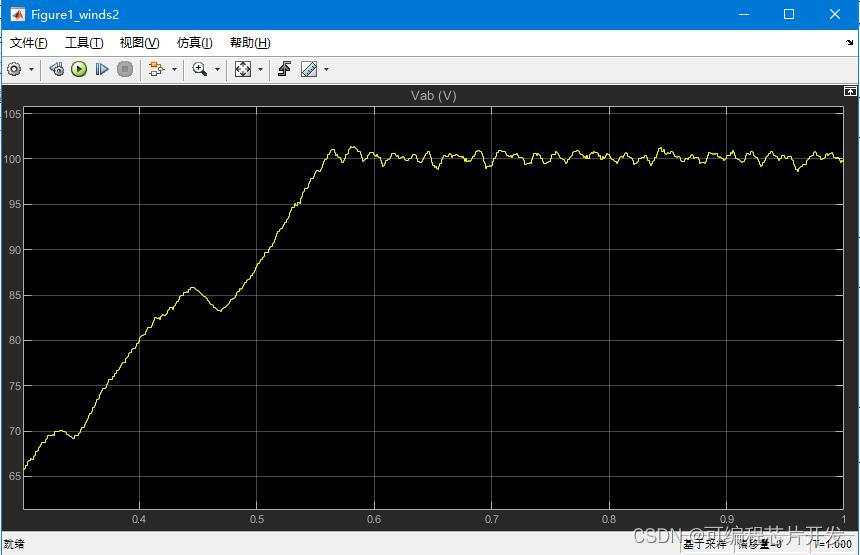Click the x-axis tick label 0.4
The height and width of the screenshot is (555, 860).
pyautogui.click(x=139, y=519)
